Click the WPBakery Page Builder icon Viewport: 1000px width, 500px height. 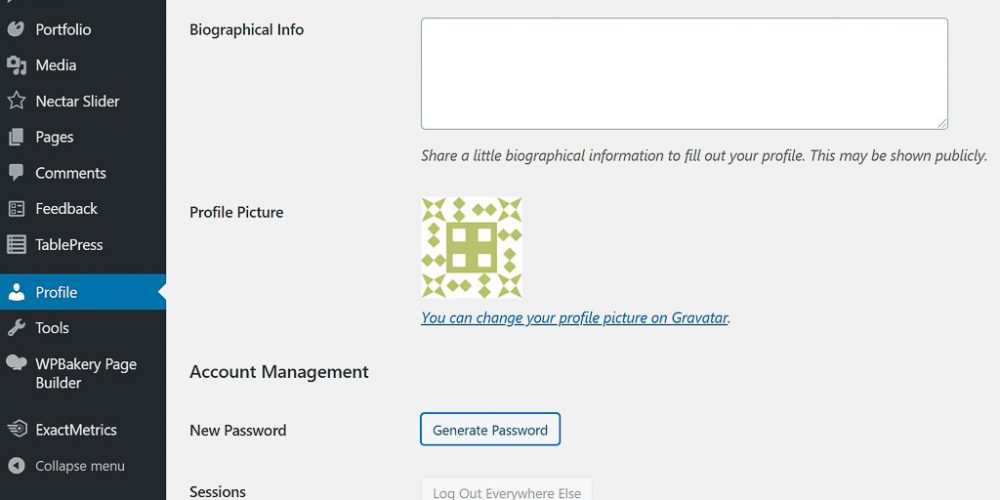16,364
